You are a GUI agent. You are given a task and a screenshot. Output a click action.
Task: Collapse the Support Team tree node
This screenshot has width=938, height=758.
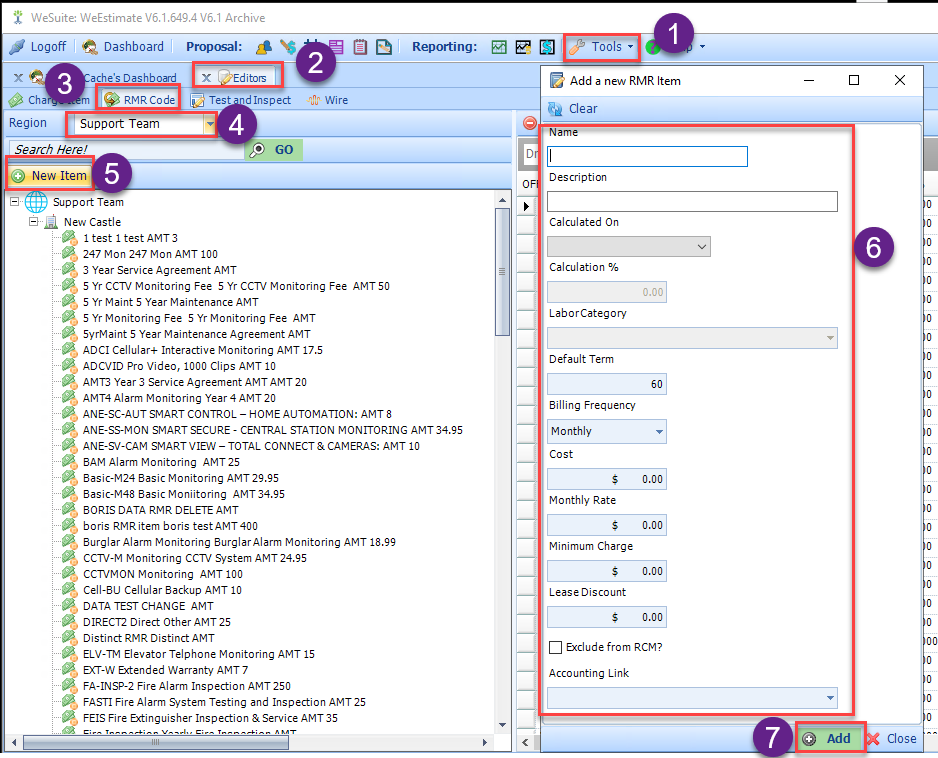pyautogui.click(x=14, y=202)
